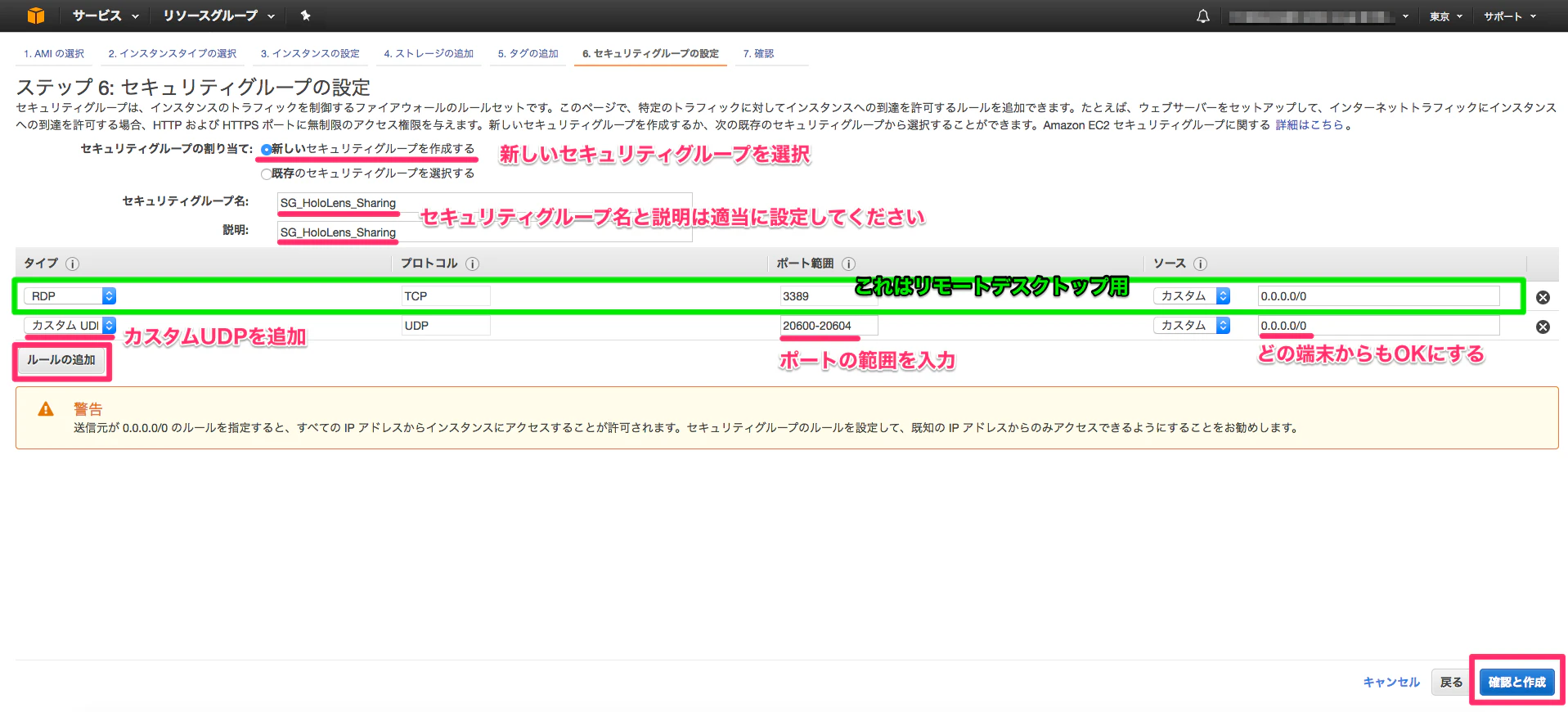Remove the custom UDP rule with its X icon

(x=1543, y=327)
